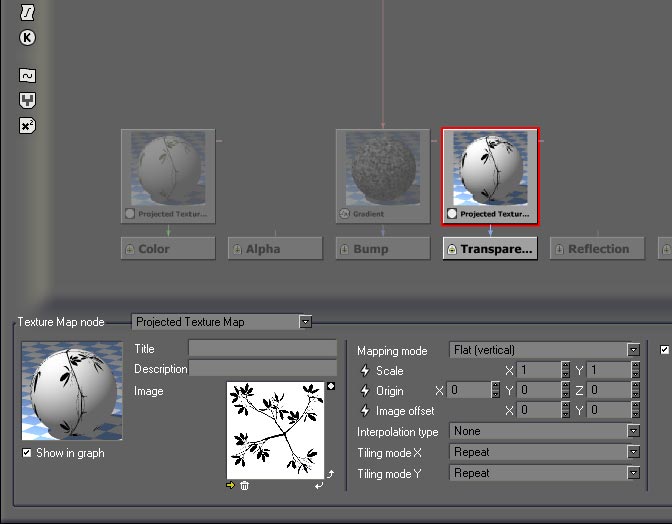Click the constant node icon labeled K
672x524 pixels.
point(27,38)
